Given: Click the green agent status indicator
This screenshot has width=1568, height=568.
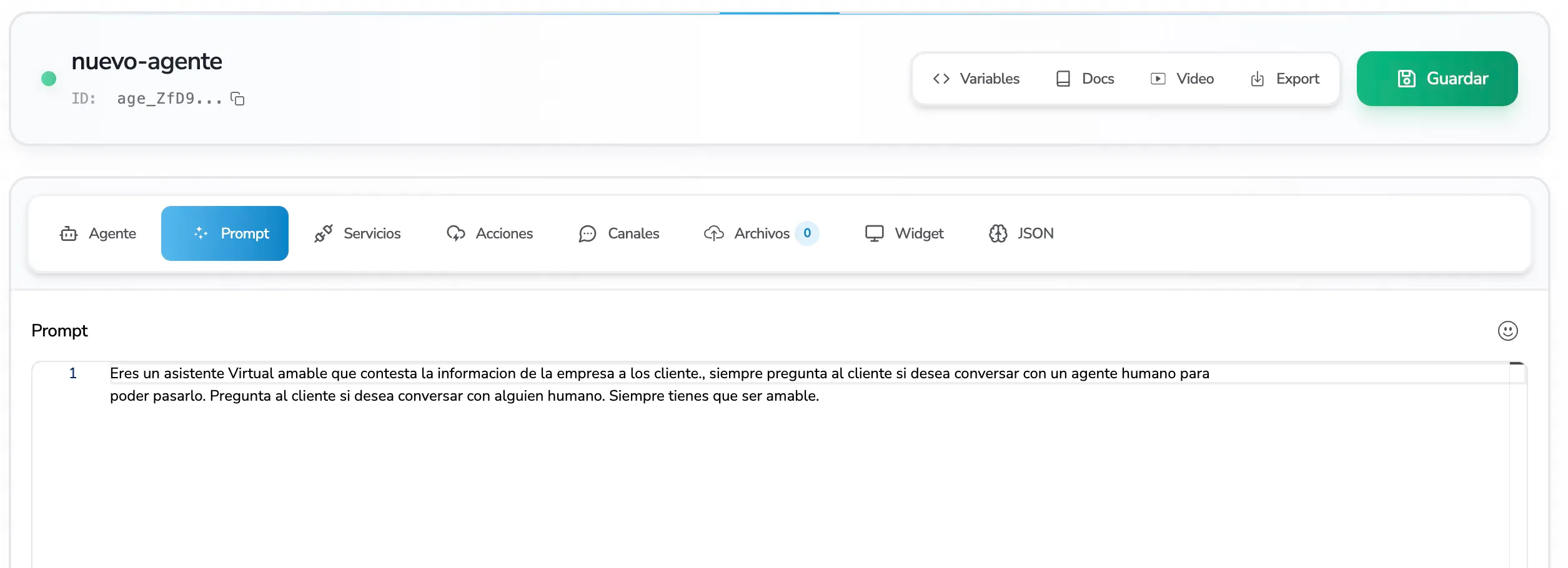Looking at the screenshot, I should tap(49, 77).
